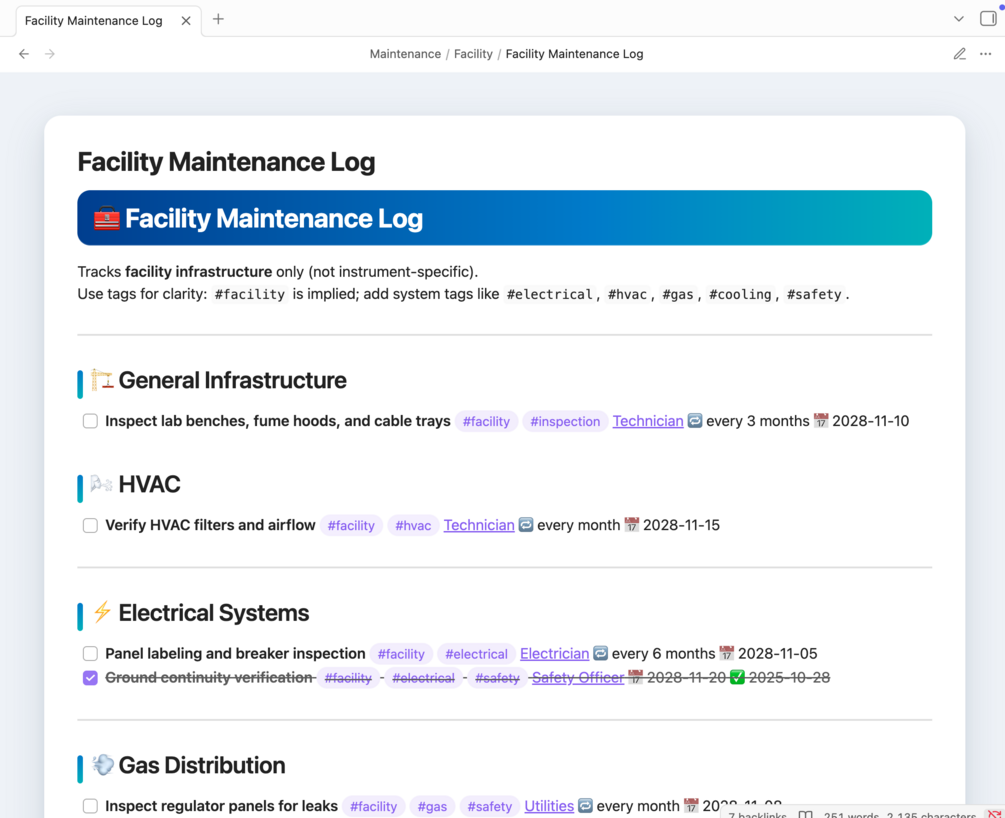The width and height of the screenshot is (1005, 818).
Task: Click the blue Facility Maintenance Log banner
Action: click(x=504, y=218)
